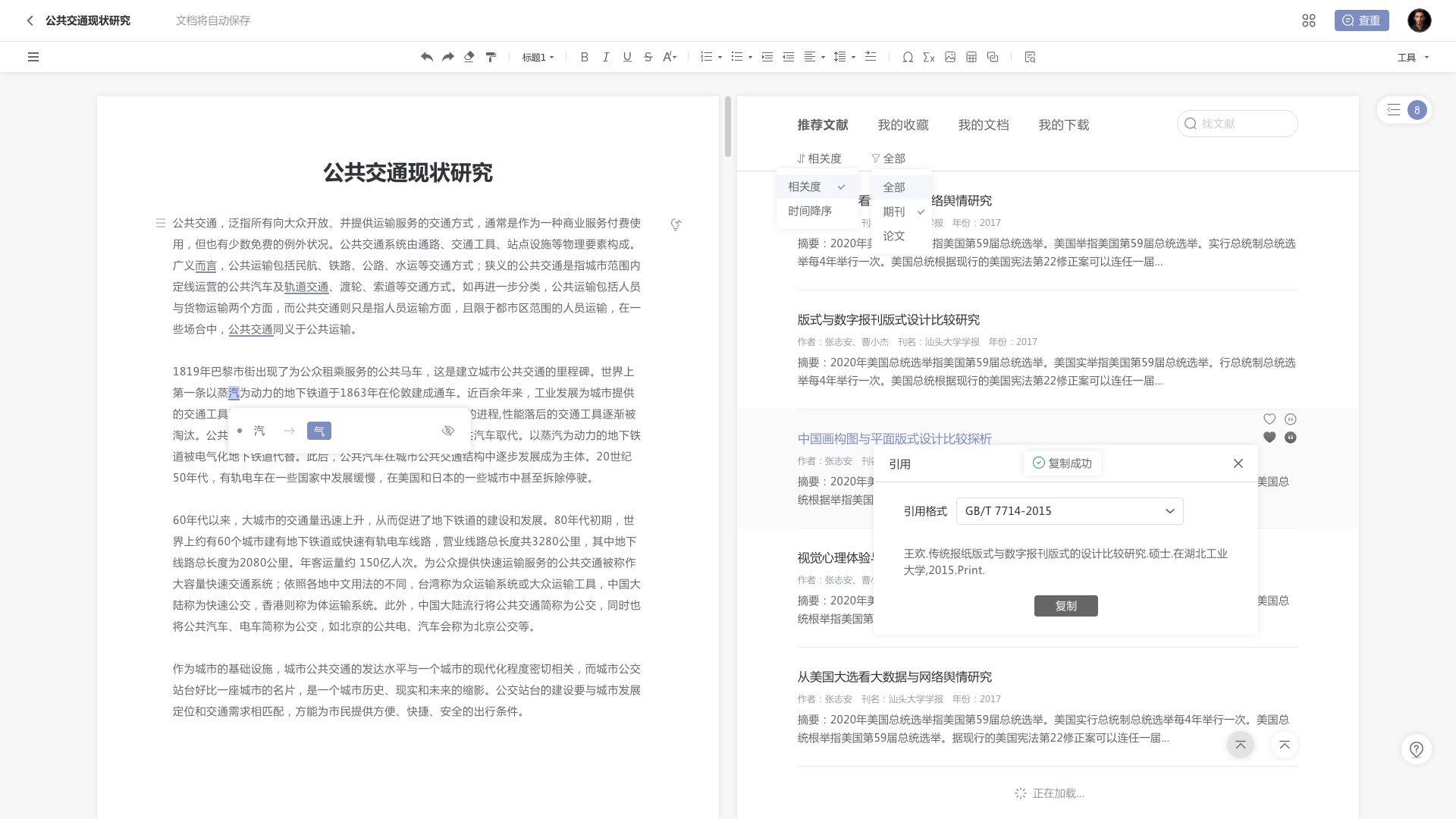Clear formatting with the eraser tool
Image resolution: width=1456 pixels, height=819 pixels.
tap(469, 57)
